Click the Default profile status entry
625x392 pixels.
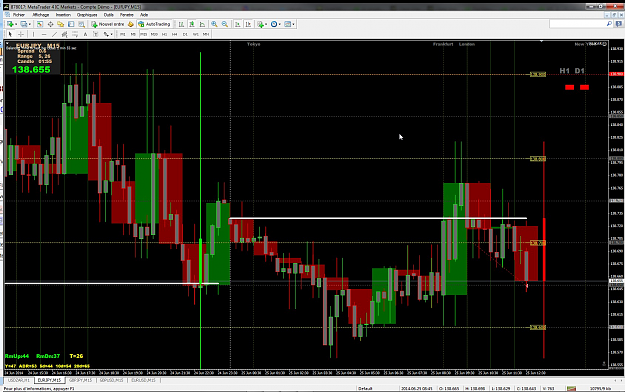point(365,388)
